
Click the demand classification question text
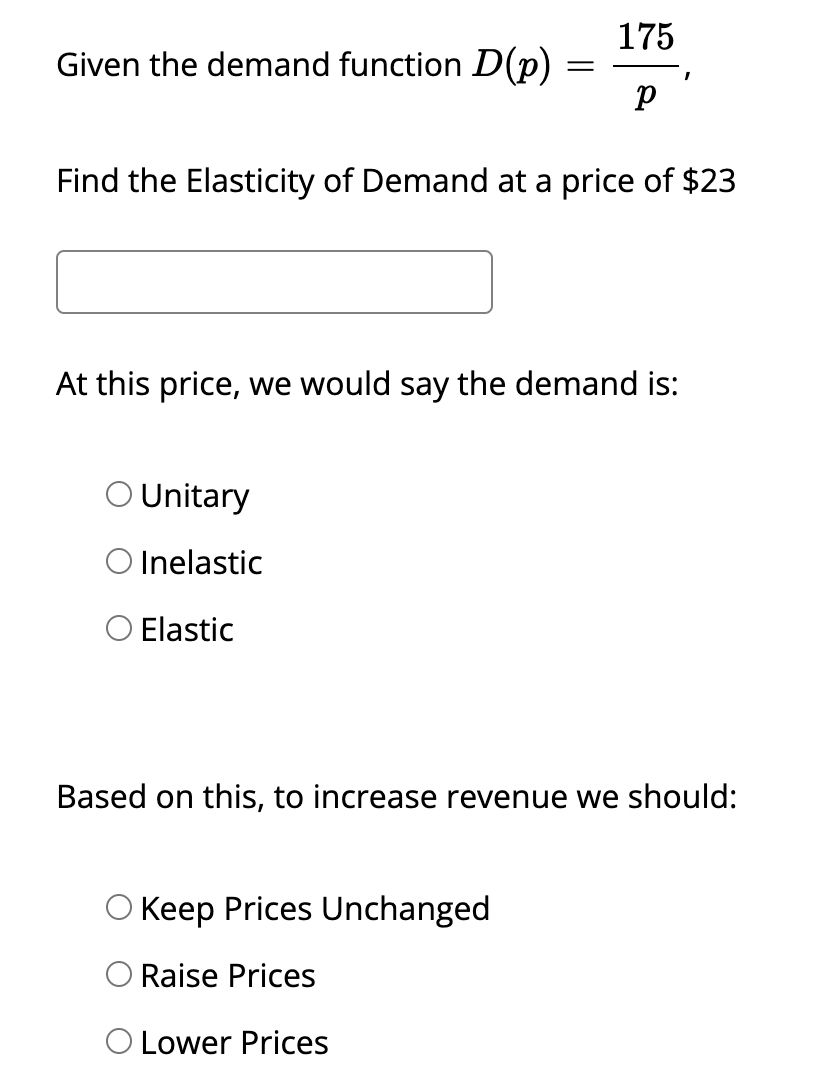[x=367, y=383]
